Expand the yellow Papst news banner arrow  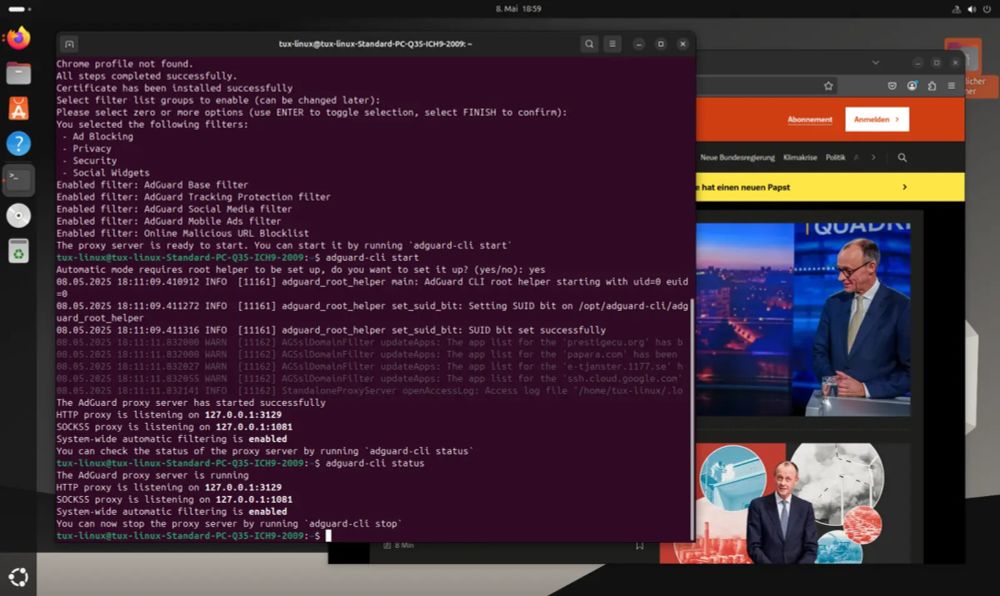(x=904, y=187)
